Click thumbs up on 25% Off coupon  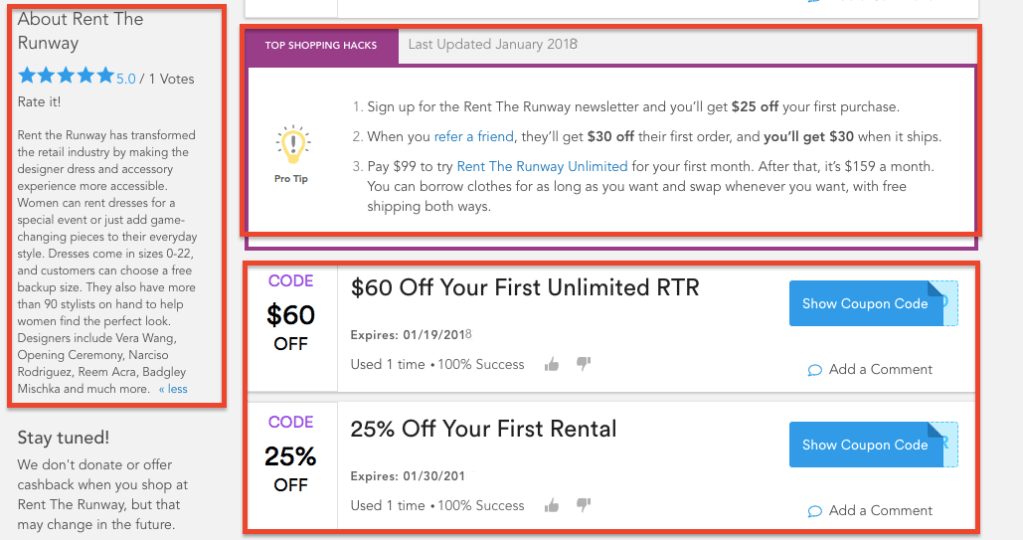coord(551,505)
